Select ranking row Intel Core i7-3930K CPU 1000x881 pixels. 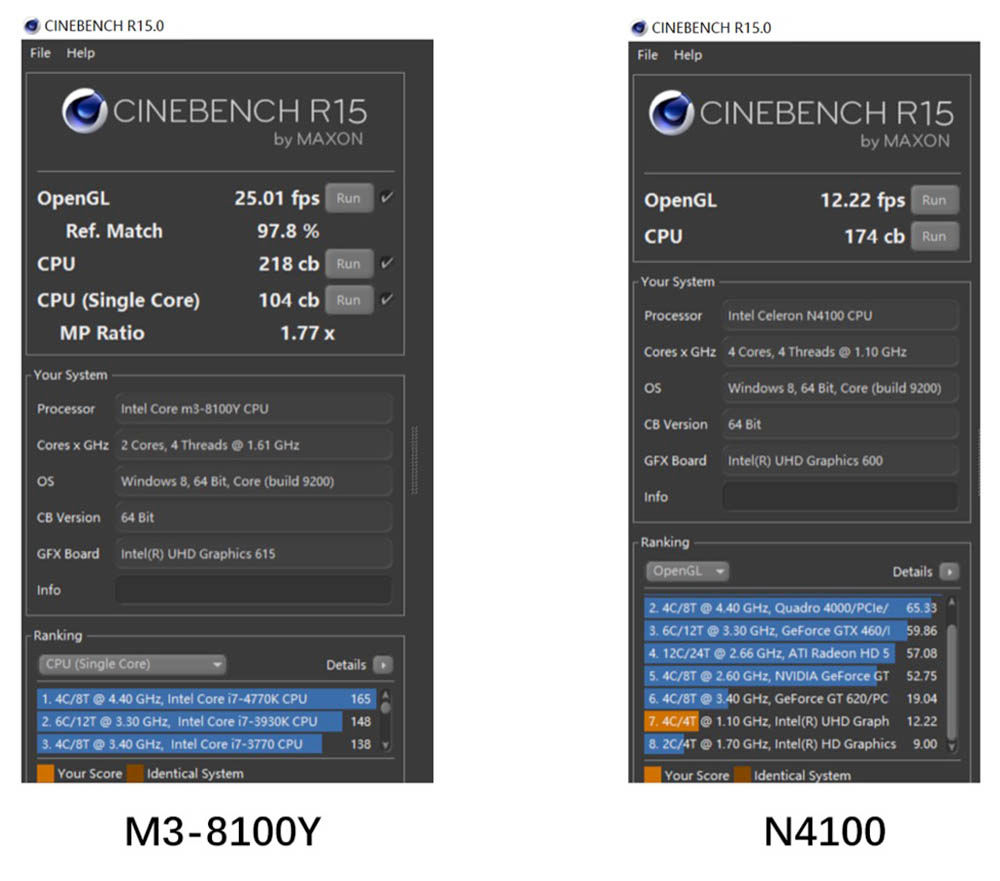[207, 722]
